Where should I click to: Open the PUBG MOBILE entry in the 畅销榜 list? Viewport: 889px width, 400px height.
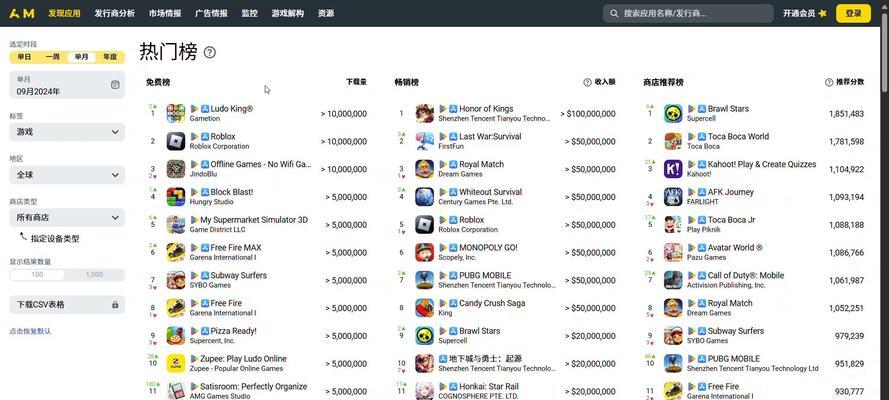coord(485,275)
